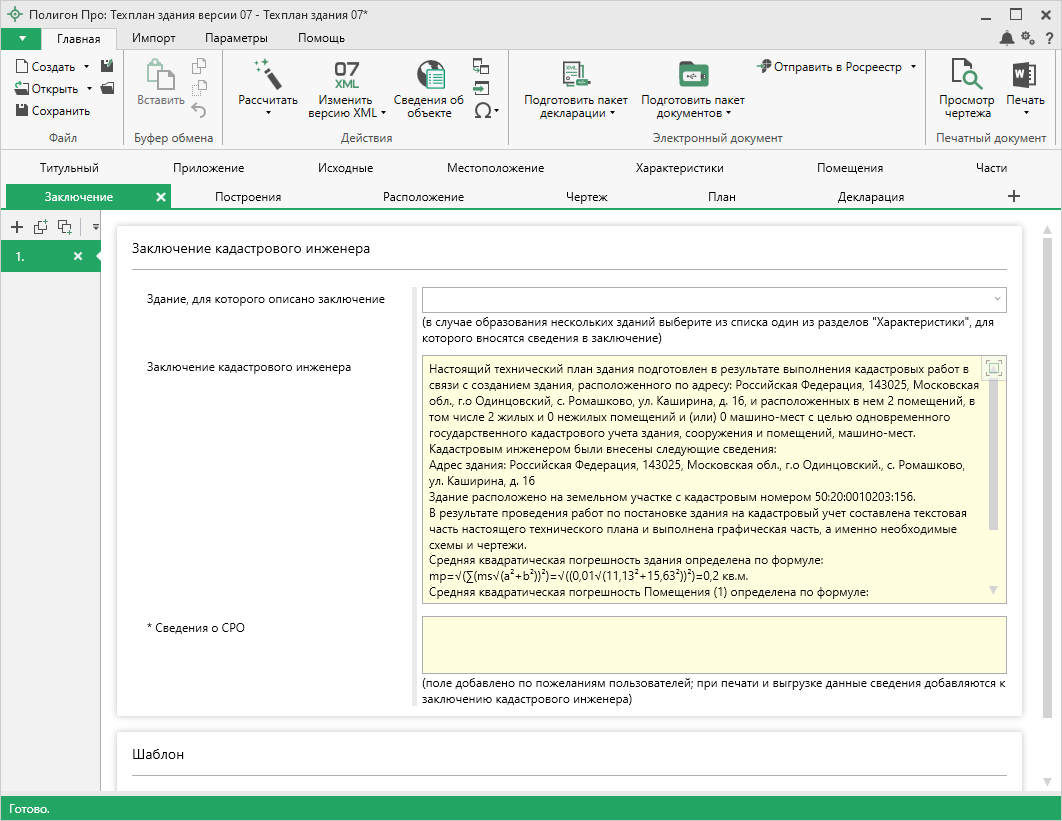This screenshot has width=1062, height=821.
Task: Expand the Создать dropdown arrow
Action: (x=86, y=67)
